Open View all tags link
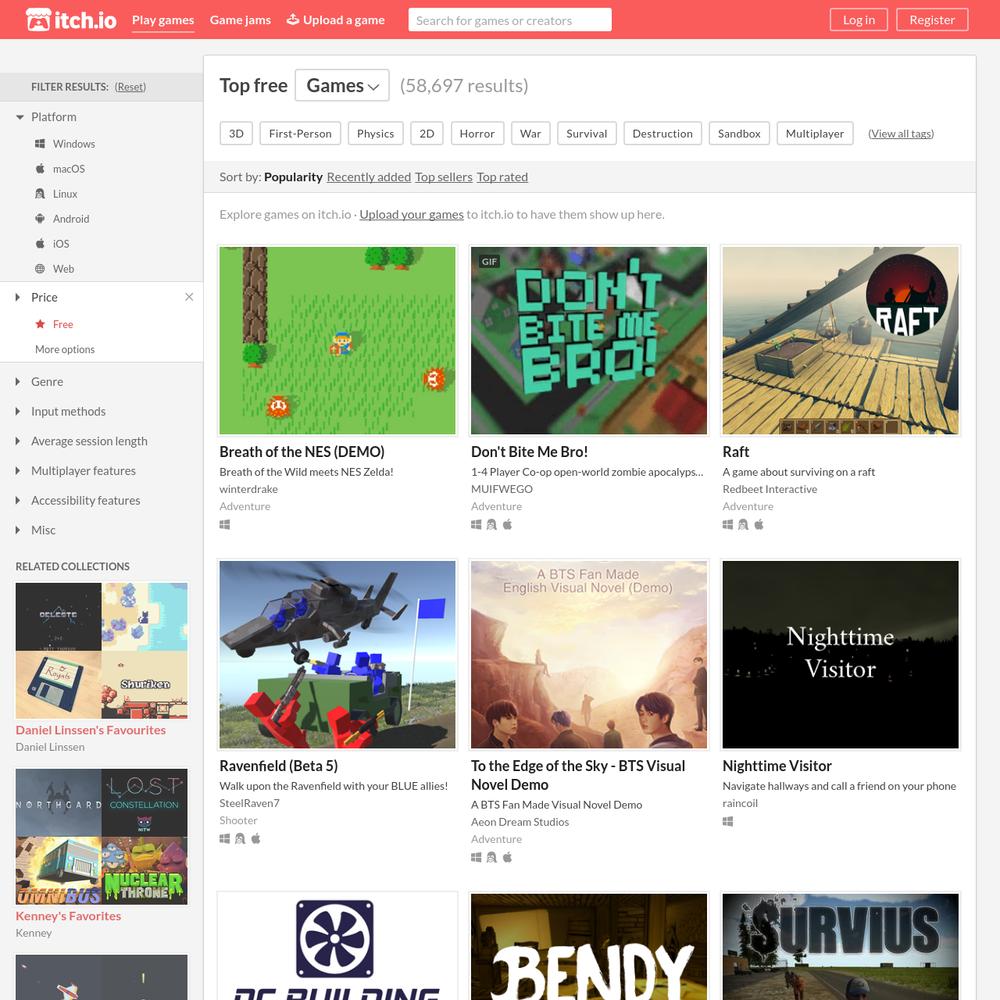 (x=901, y=133)
